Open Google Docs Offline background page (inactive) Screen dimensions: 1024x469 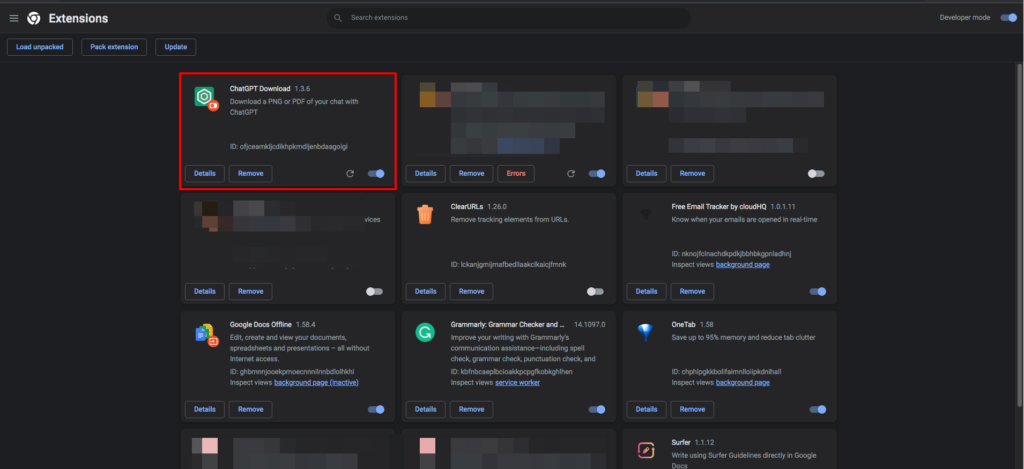click(316, 382)
